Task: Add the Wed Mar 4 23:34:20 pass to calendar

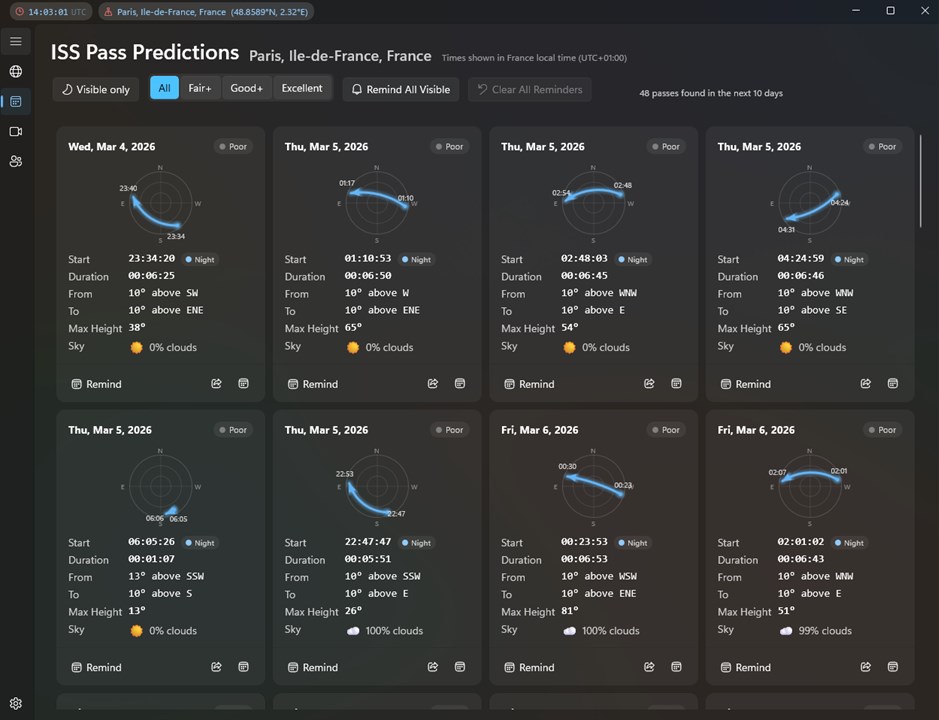Action: point(243,383)
